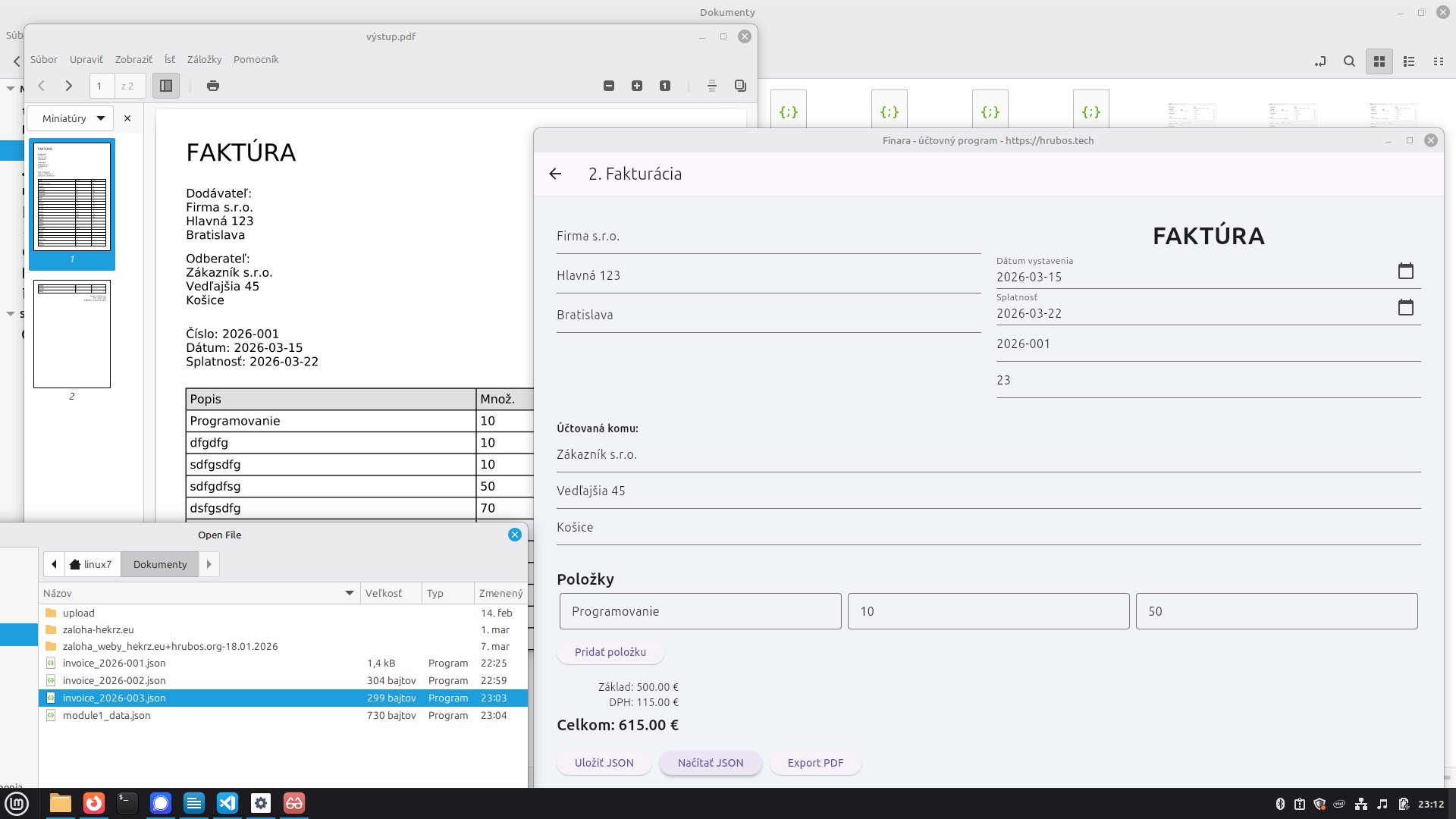The width and height of the screenshot is (1456, 819).
Task: Click the Načítať JSON button
Action: pyautogui.click(x=710, y=763)
